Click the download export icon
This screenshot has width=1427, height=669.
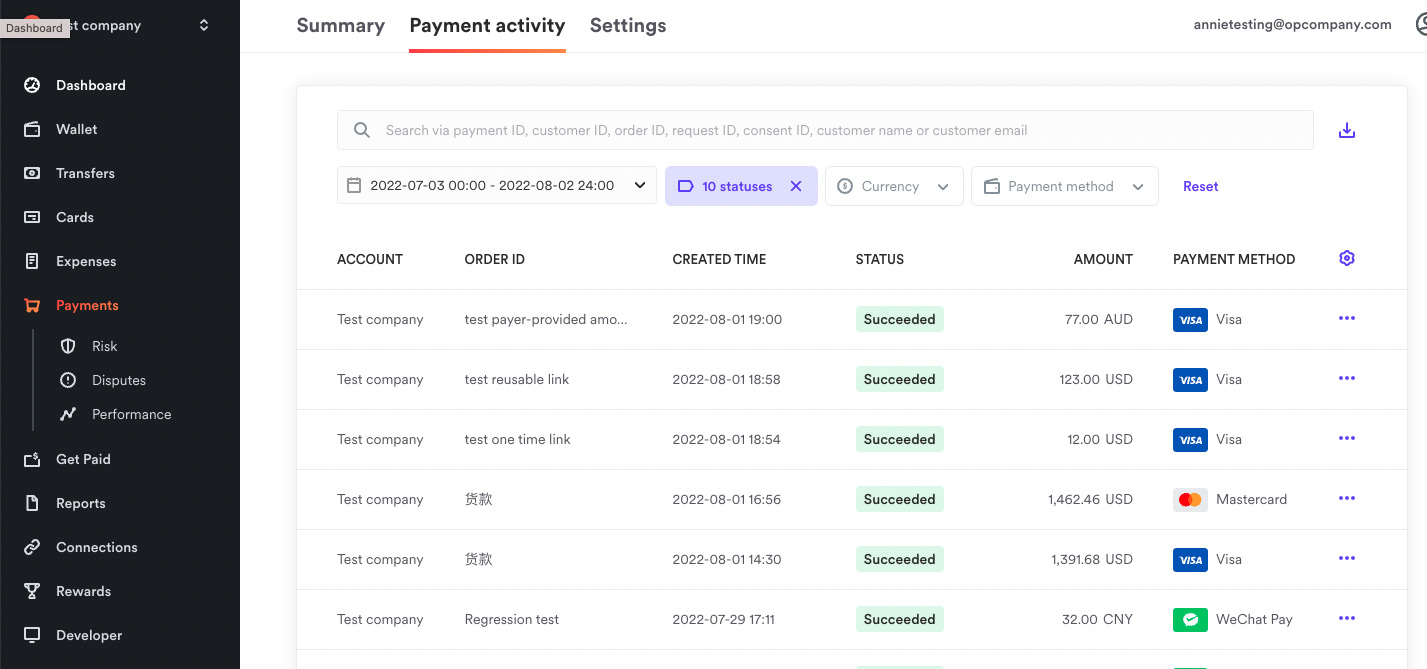pyautogui.click(x=1347, y=130)
